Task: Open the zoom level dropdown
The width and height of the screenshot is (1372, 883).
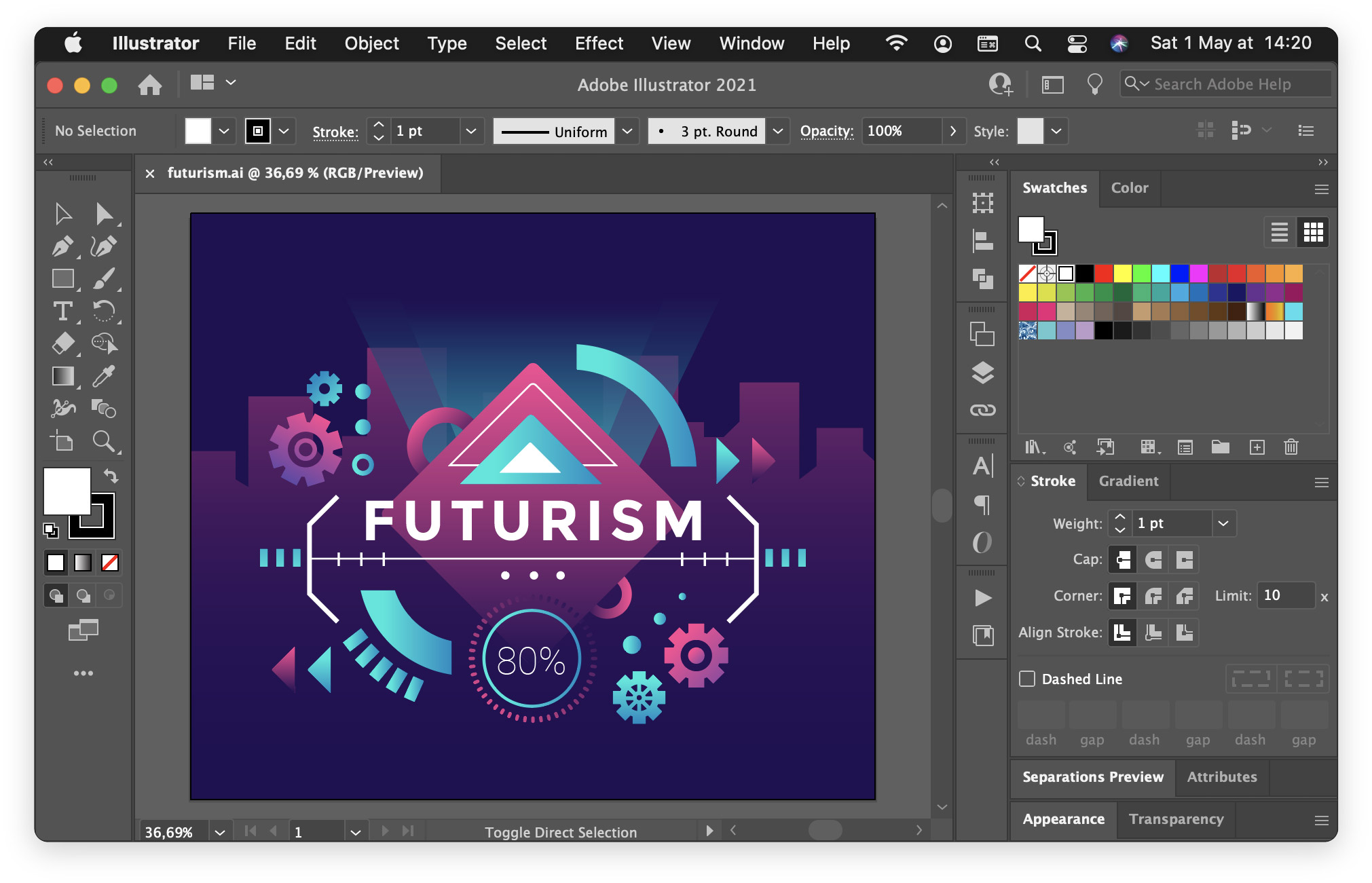Action: (x=219, y=831)
